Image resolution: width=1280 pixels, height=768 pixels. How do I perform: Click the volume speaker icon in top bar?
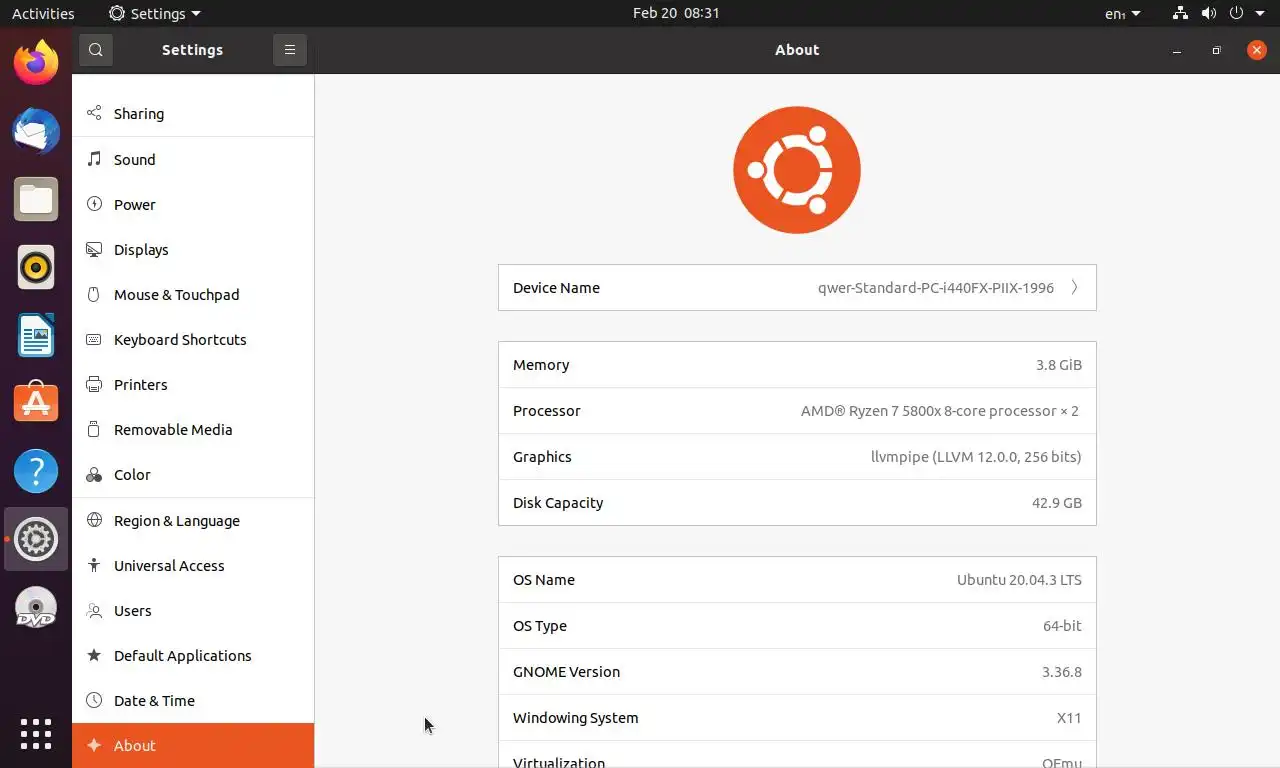click(x=1208, y=13)
